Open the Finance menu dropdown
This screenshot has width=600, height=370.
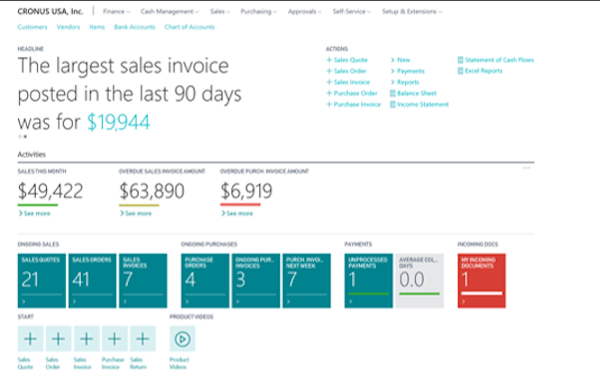116,11
